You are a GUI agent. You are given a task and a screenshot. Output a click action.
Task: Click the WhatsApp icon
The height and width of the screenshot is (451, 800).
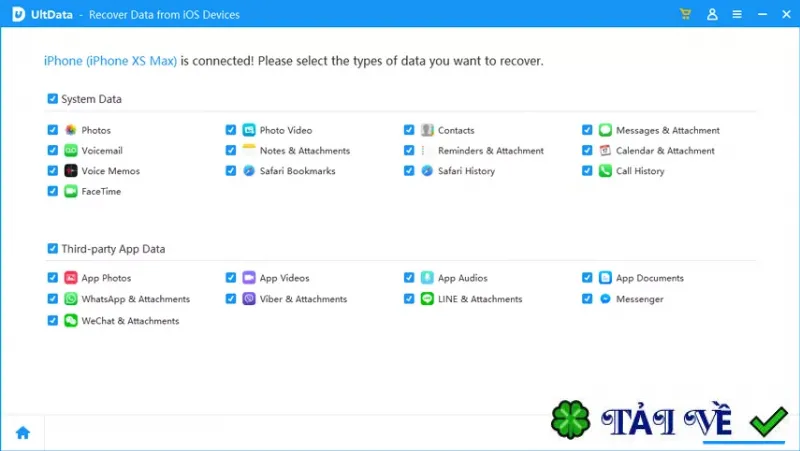tap(70, 298)
